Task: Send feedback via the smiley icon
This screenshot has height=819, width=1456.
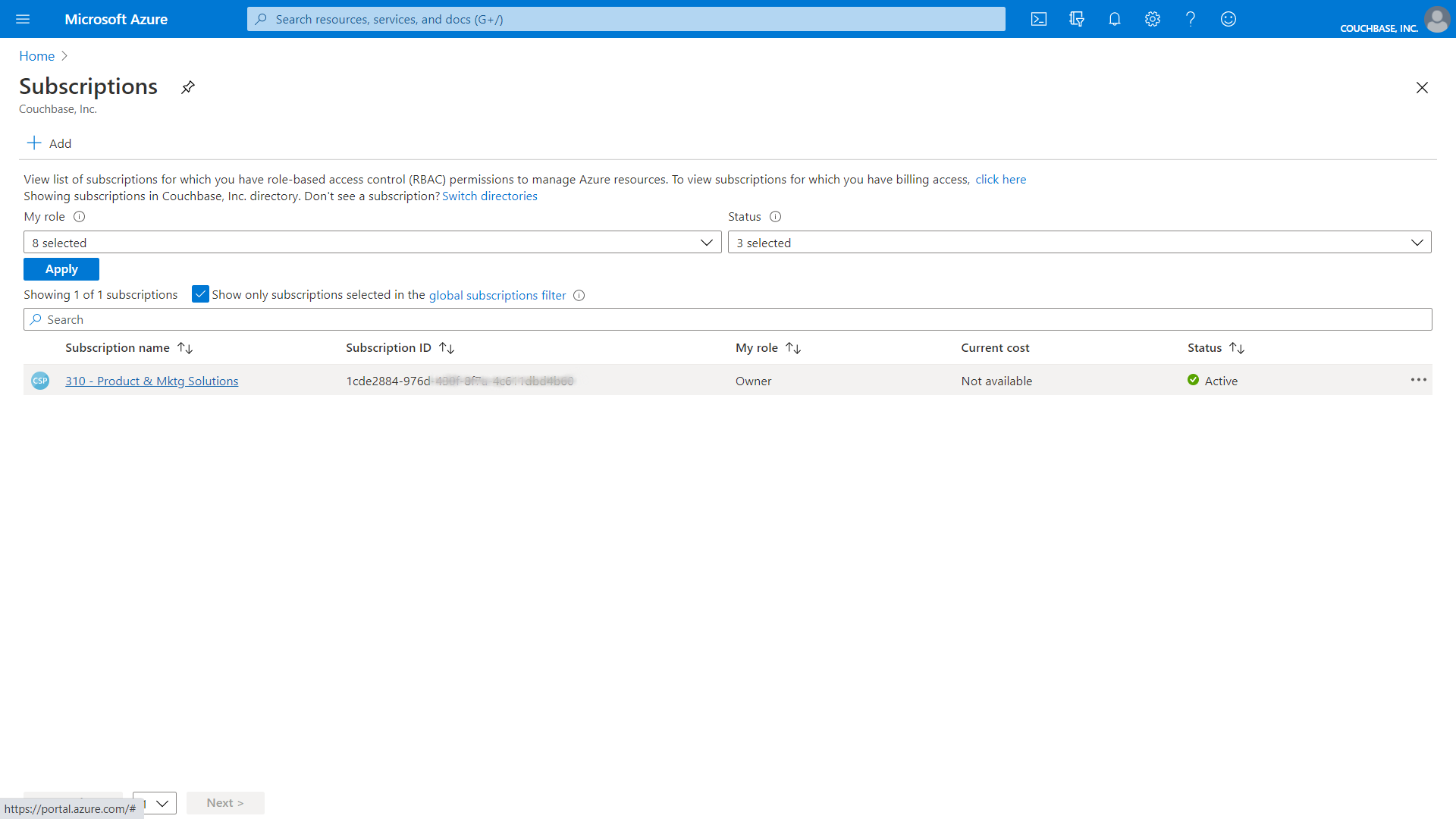Action: point(1228,19)
